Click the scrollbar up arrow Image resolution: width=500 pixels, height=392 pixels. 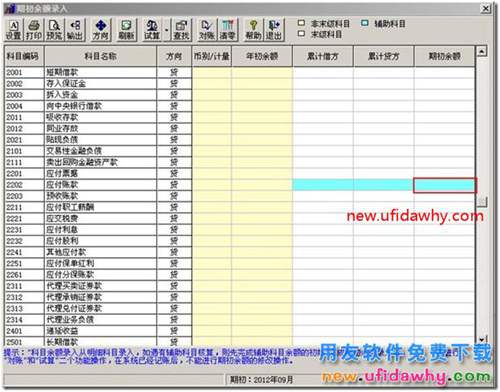[482, 51]
